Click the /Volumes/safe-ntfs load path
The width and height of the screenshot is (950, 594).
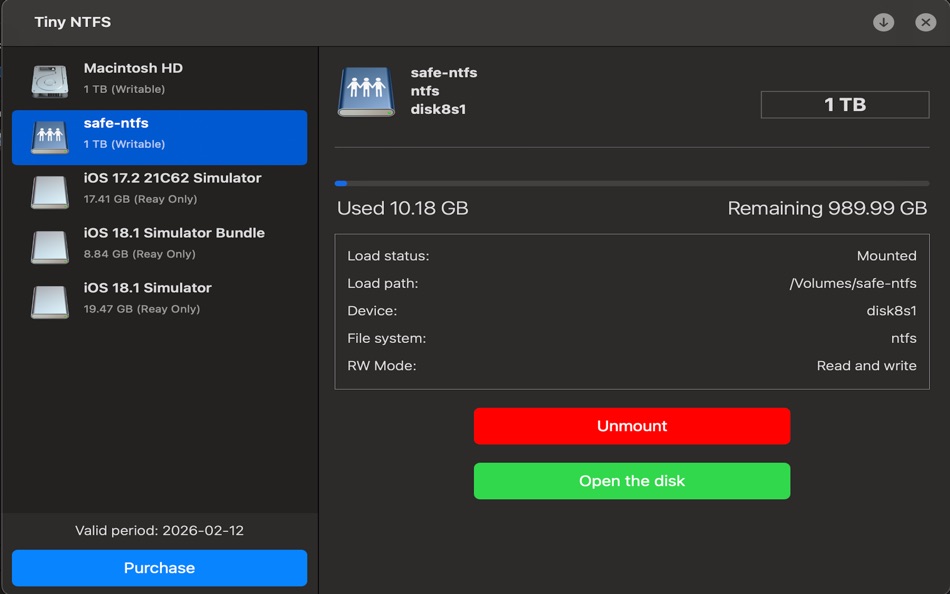tap(852, 284)
